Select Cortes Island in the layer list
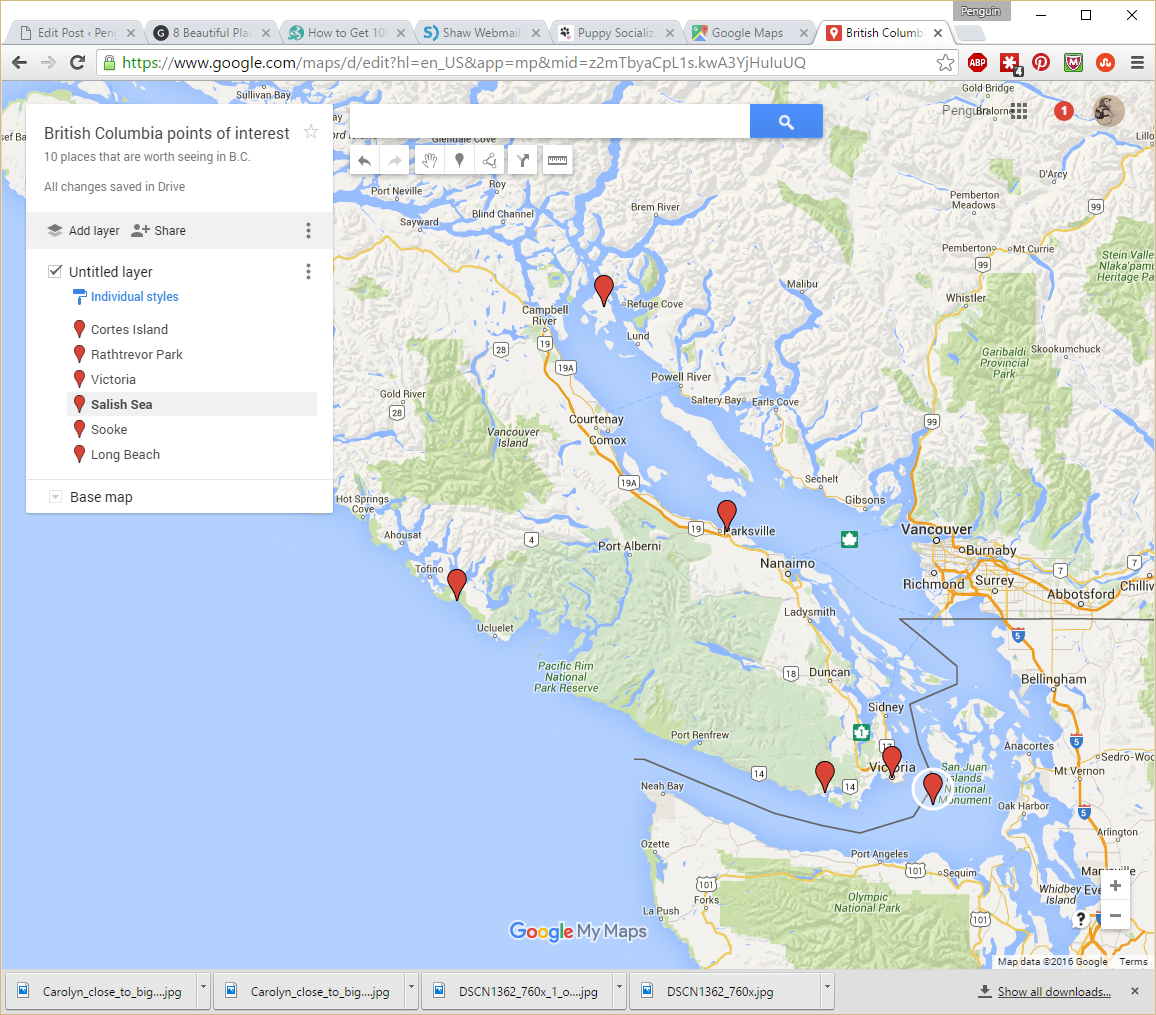Image resolution: width=1156 pixels, height=1015 pixels. 129,329
